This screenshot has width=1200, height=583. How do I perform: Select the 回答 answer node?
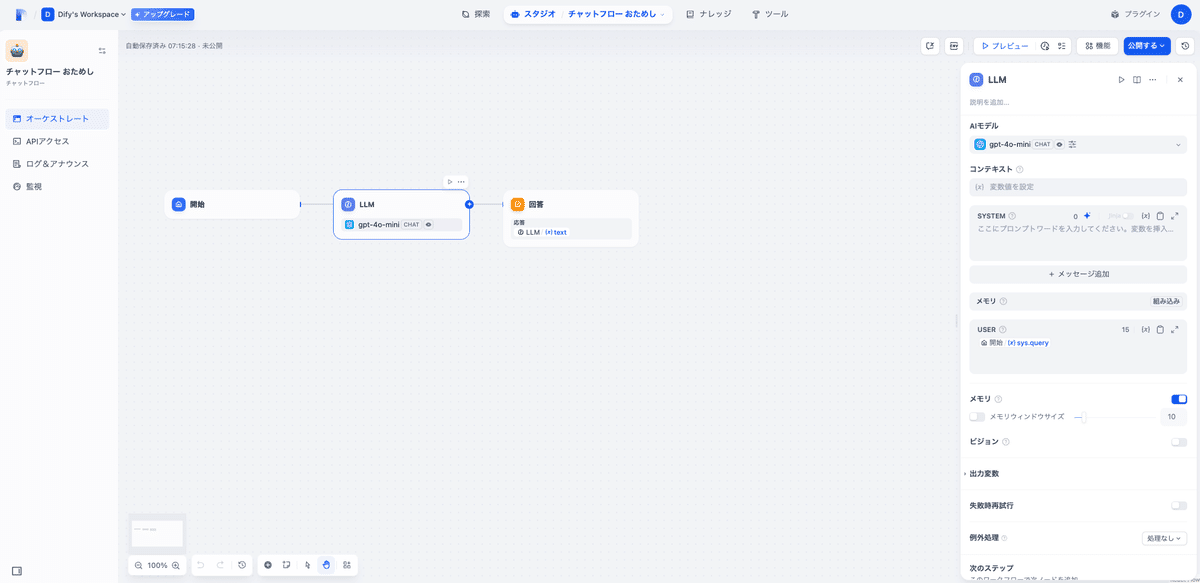pos(571,218)
